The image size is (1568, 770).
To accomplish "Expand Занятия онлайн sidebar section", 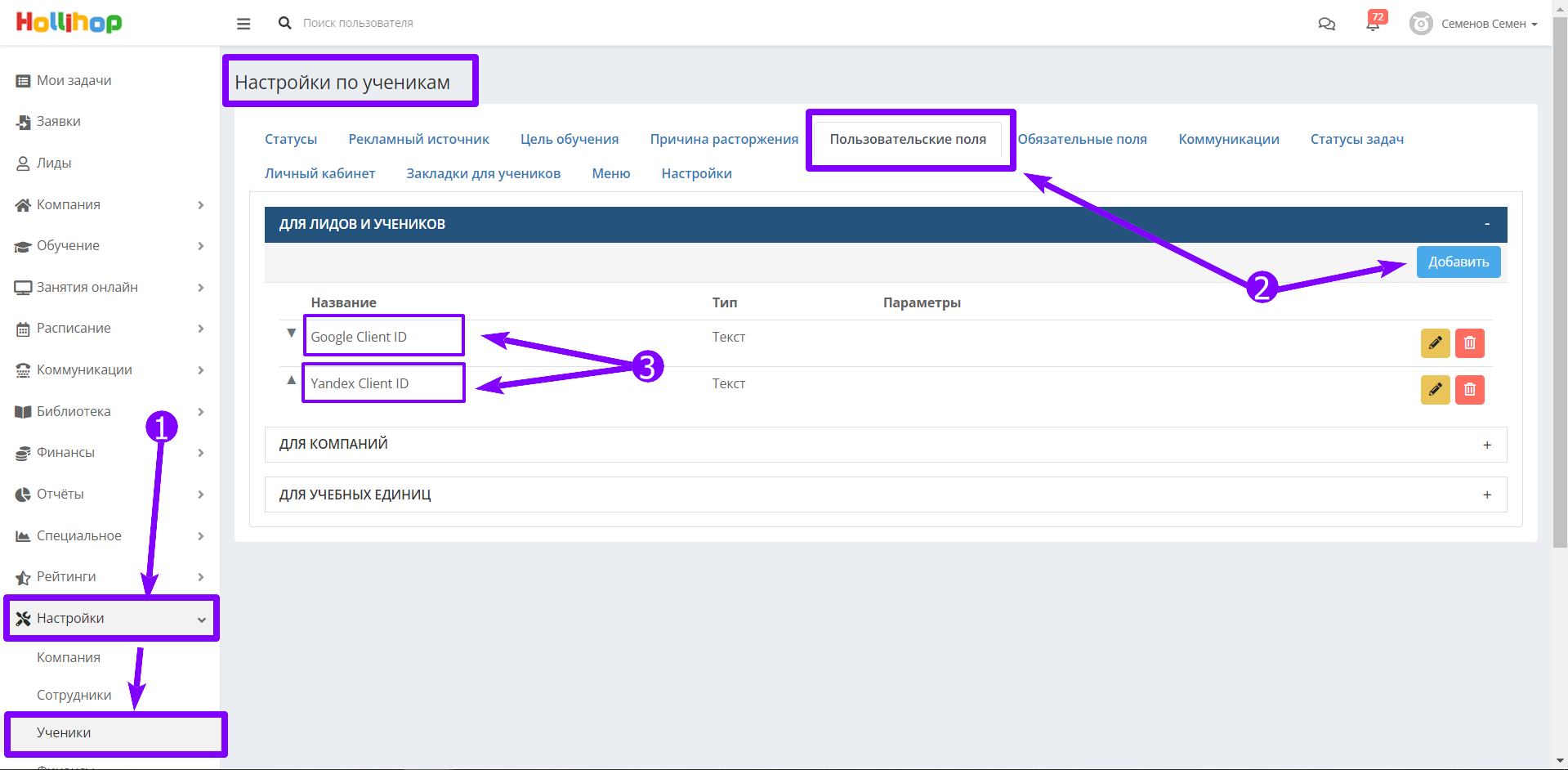I will (x=109, y=287).
